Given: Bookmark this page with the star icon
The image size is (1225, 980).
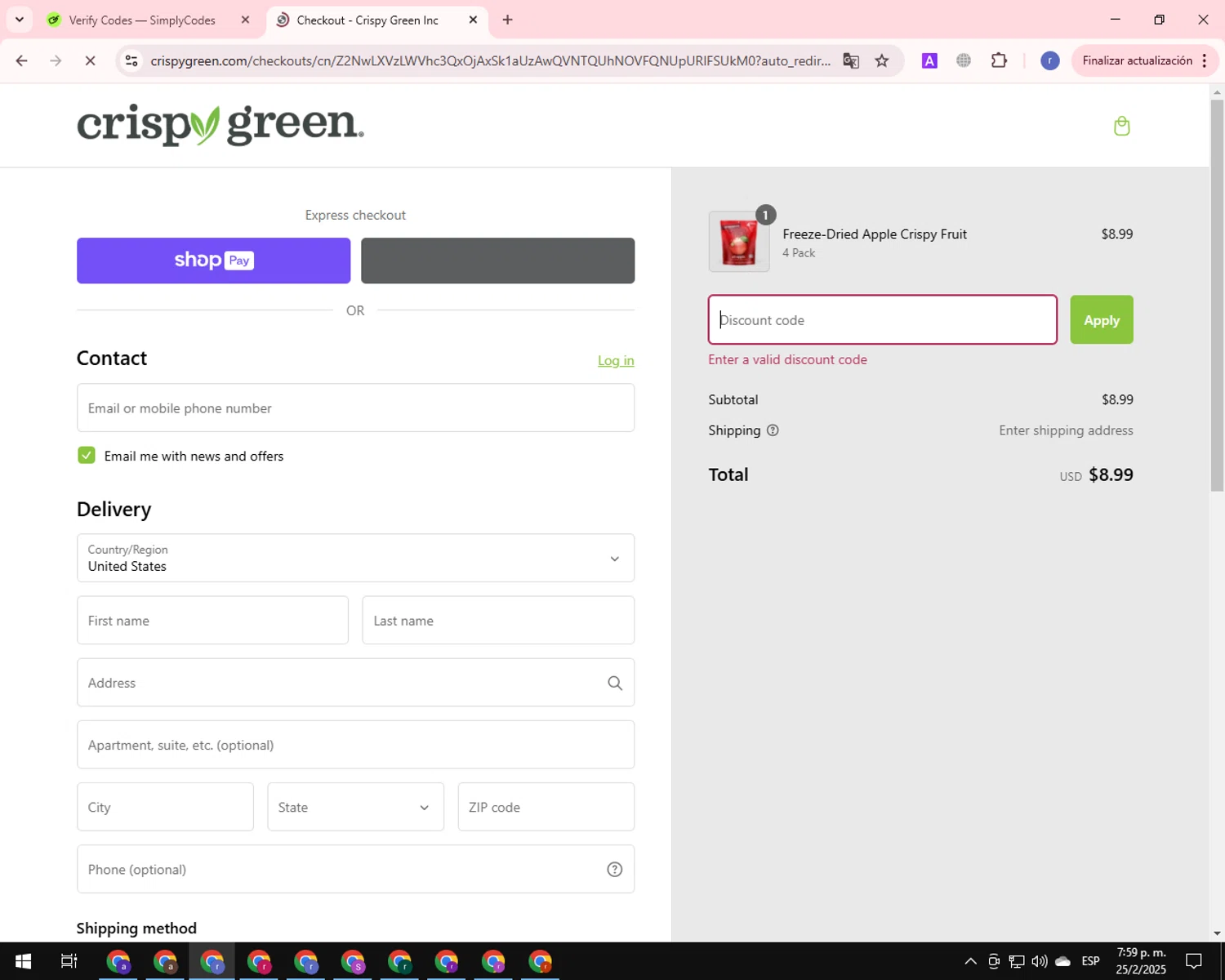Looking at the screenshot, I should click(x=882, y=60).
